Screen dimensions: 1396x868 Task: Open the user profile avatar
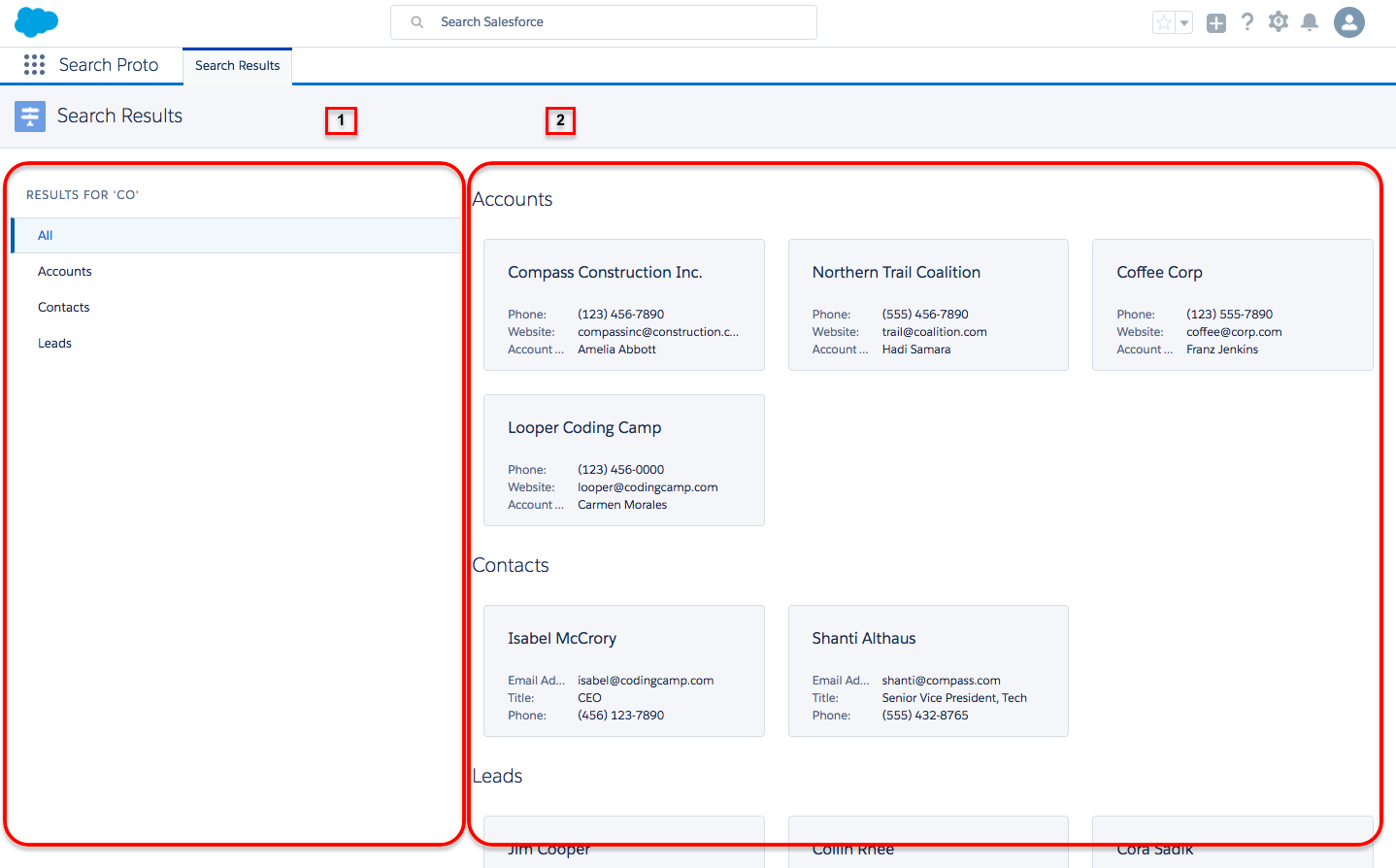coord(1349,21)
